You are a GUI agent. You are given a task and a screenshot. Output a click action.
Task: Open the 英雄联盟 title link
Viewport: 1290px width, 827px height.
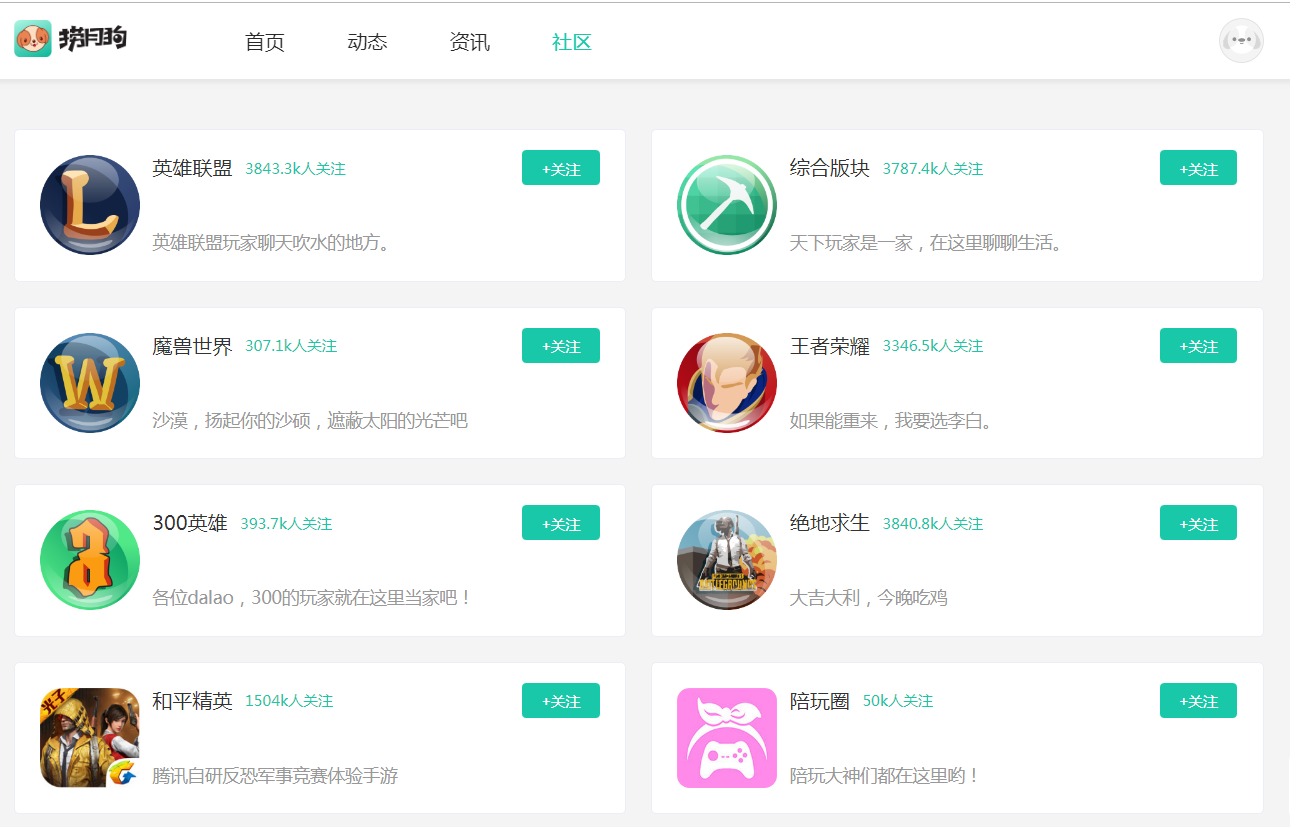192,168
